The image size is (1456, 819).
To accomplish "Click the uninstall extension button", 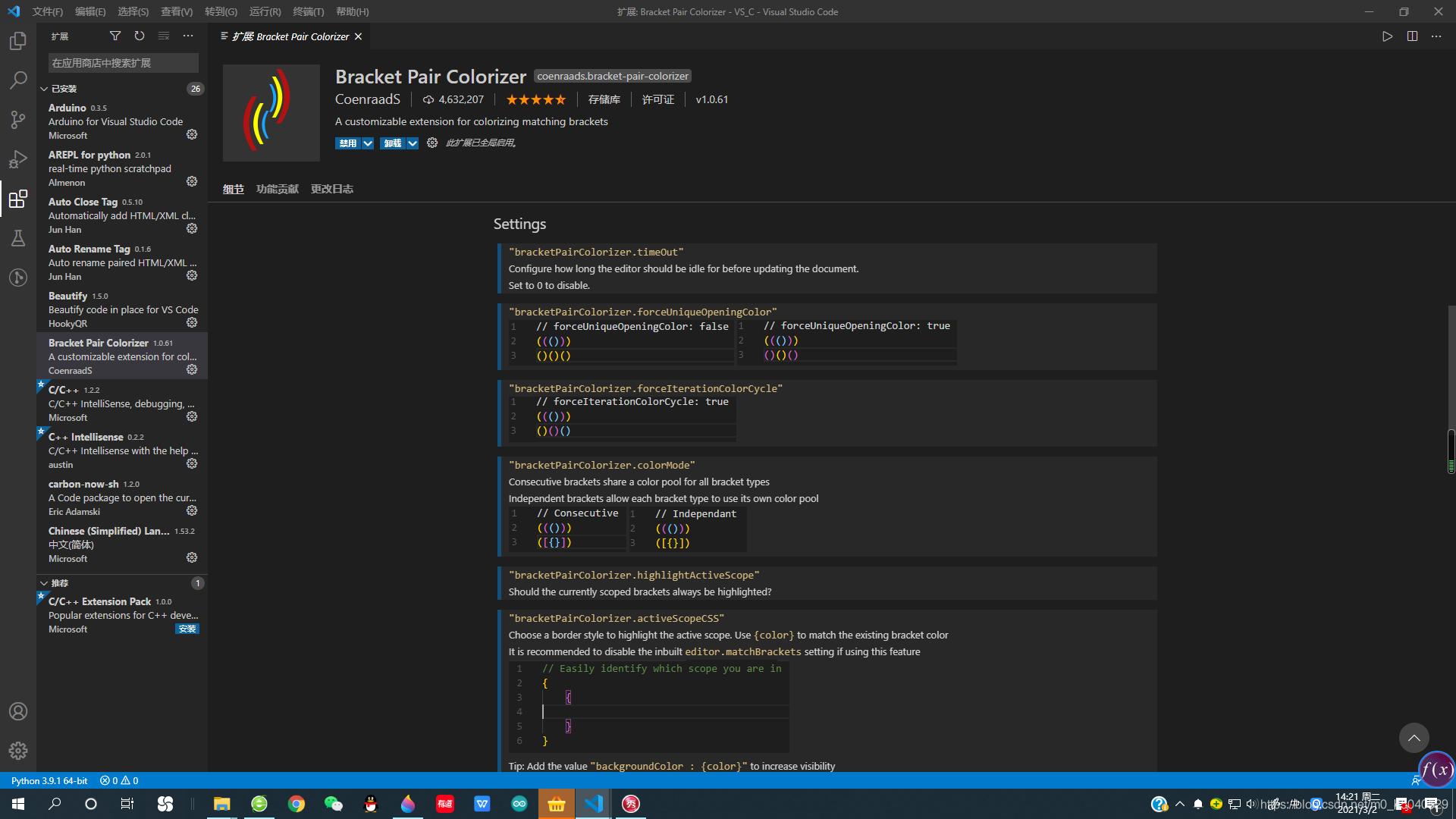I will 393,143.
